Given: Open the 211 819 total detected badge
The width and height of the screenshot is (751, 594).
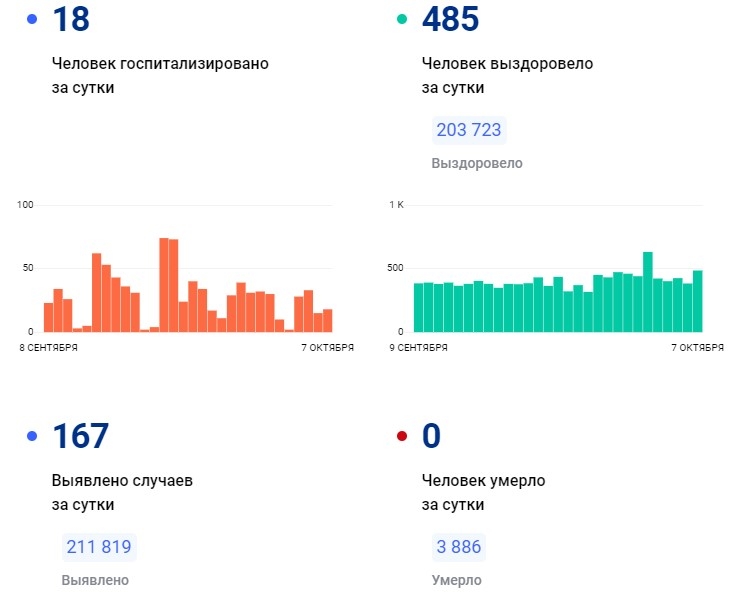Looking at the screenshot, I should 98,547.
